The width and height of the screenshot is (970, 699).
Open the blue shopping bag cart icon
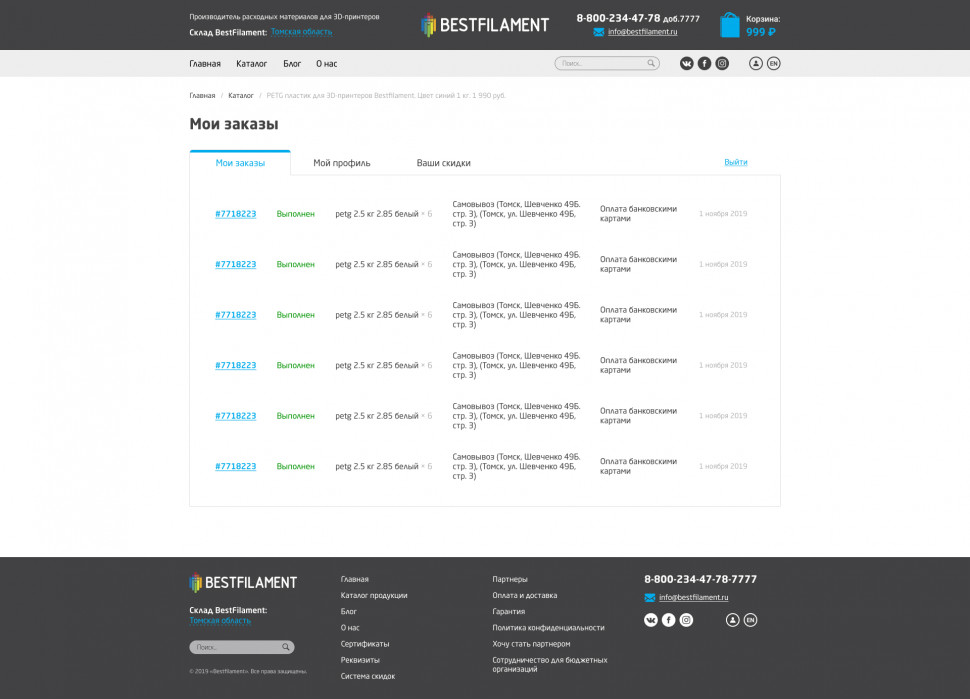[x=730, y=25]
